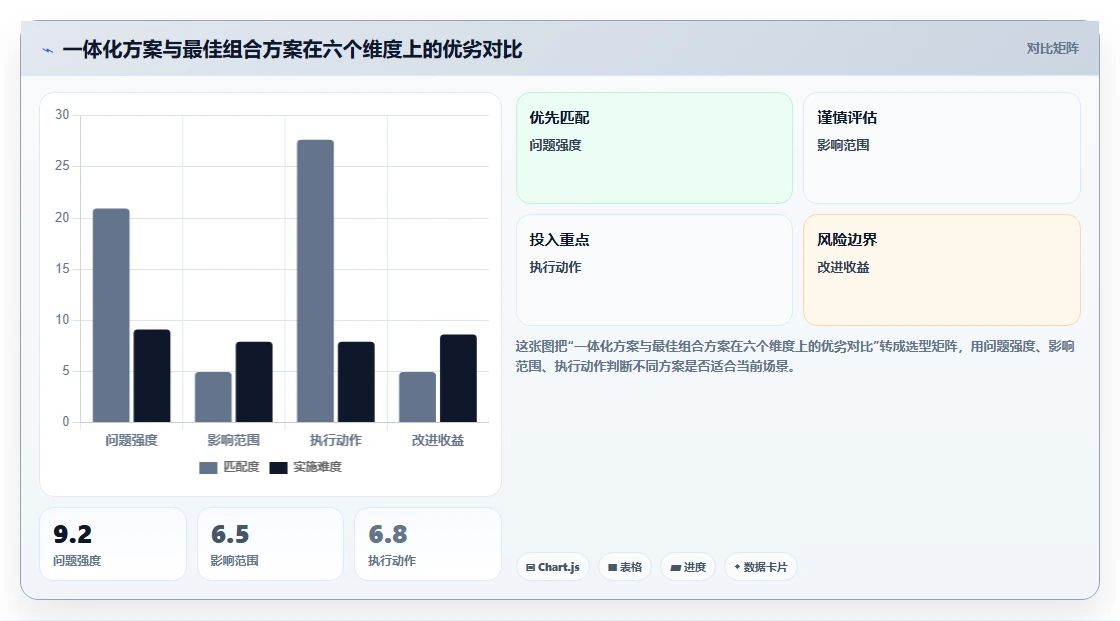Toggle the 实施难度 legend swatch
1120x621 pixels.
pyautogui.click(x=278, y=467)
